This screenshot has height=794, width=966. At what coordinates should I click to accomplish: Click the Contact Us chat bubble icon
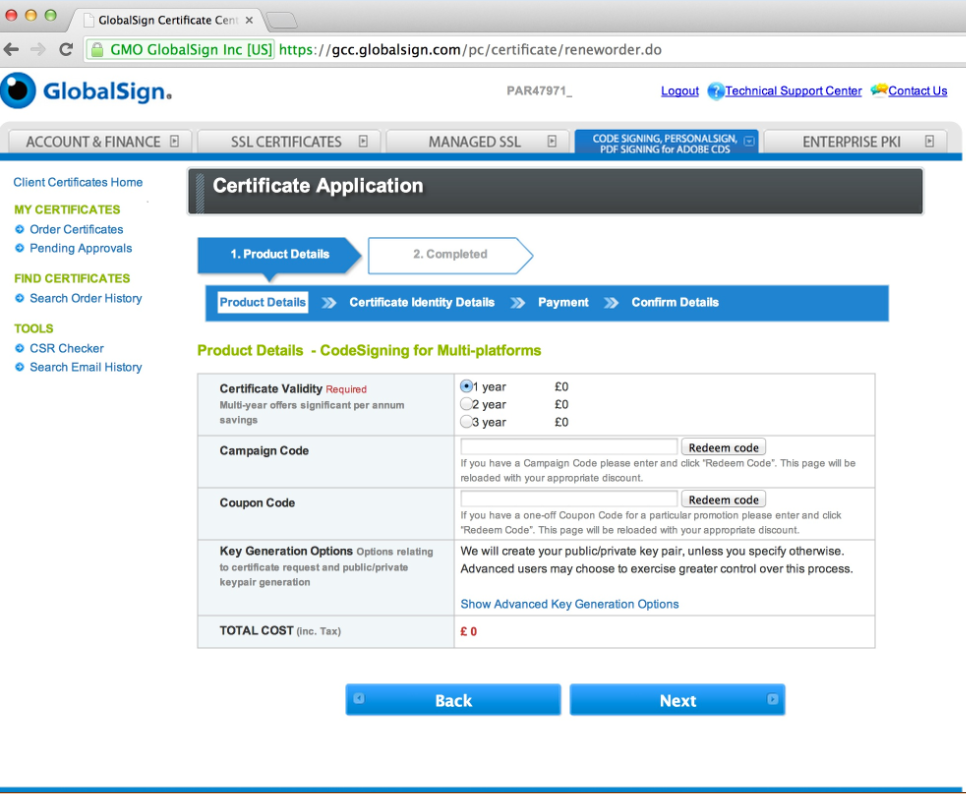(879, 91)
